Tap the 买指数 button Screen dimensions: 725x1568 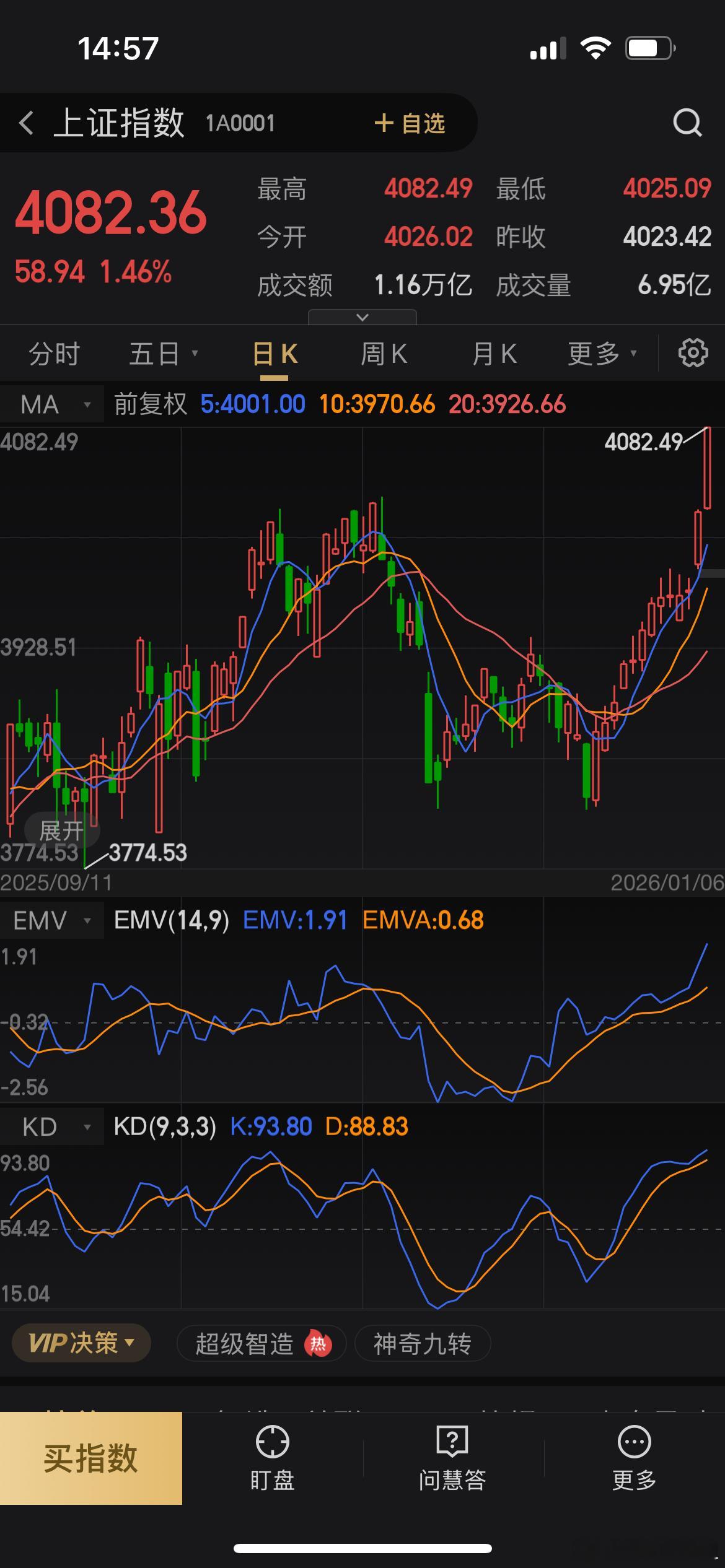[91, 1458]
